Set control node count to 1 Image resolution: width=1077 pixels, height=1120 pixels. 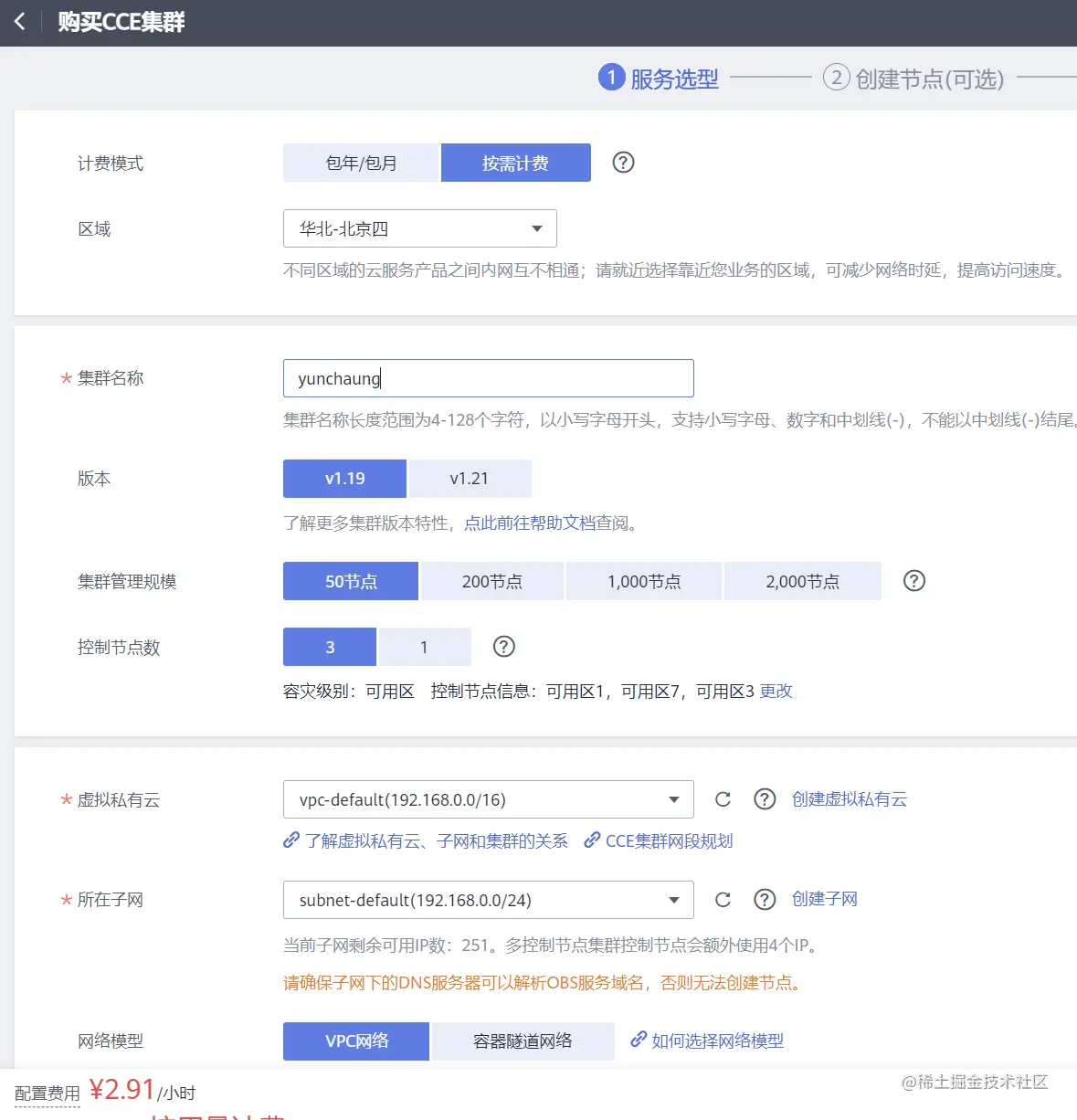[x=424, y=647]
